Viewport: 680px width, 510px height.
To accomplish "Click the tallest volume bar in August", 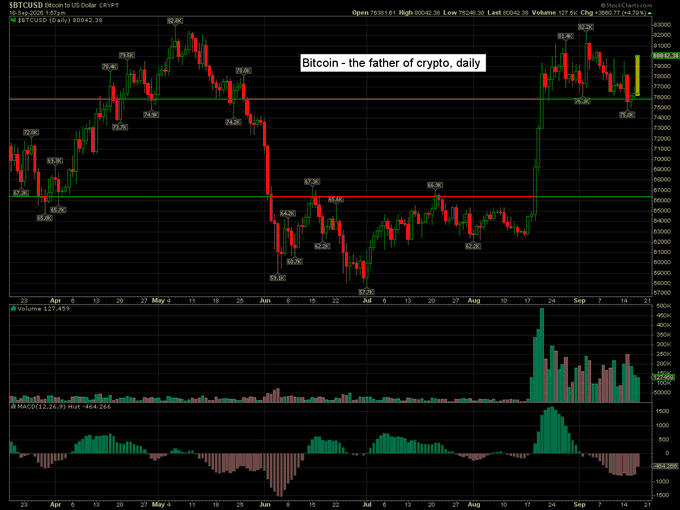I will click(542, 355).
